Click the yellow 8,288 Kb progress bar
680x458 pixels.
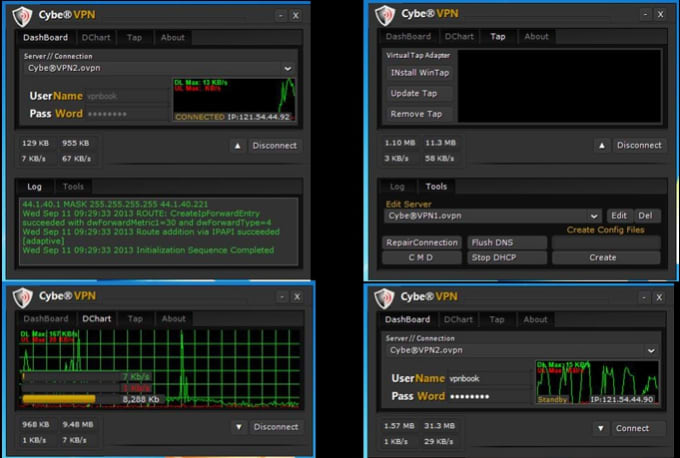[59, 399]
